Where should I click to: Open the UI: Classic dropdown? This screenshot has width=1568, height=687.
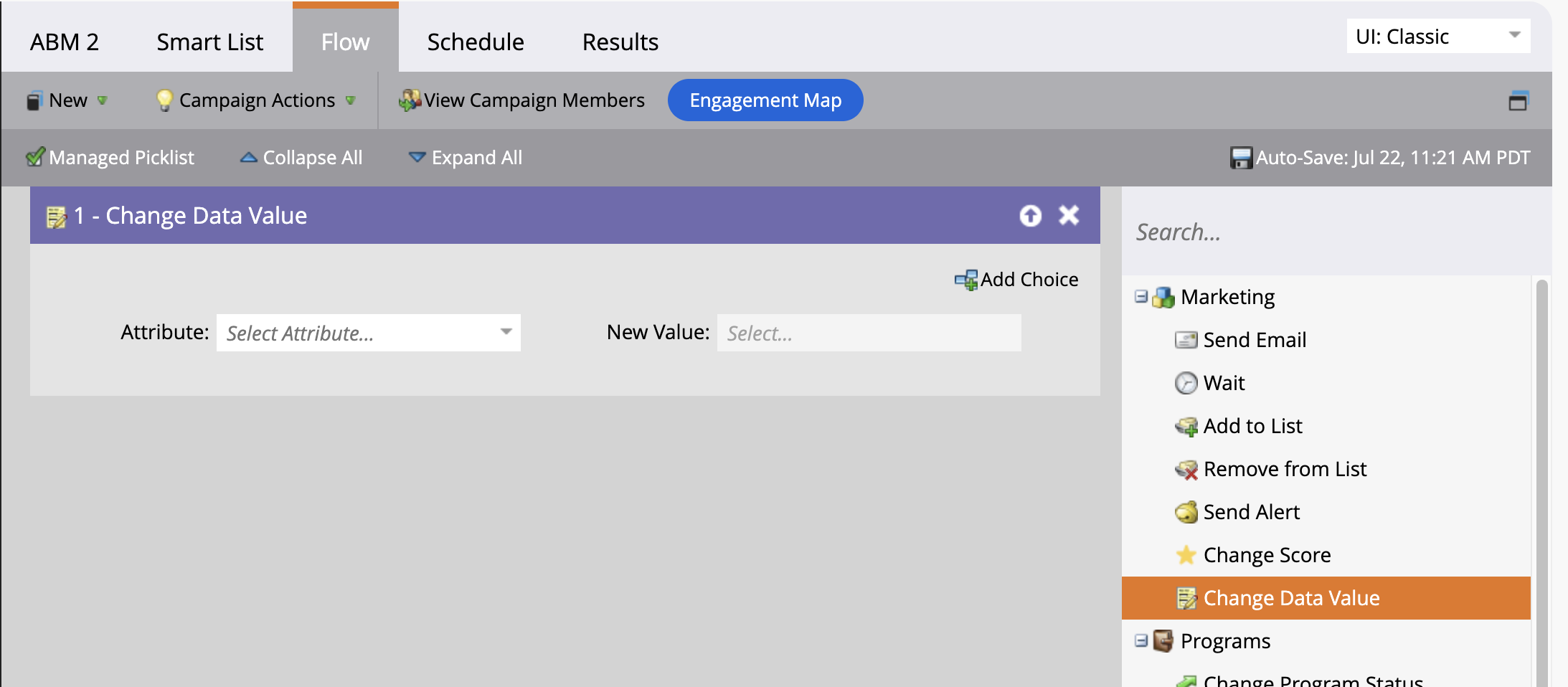[x=1438, y=36]
